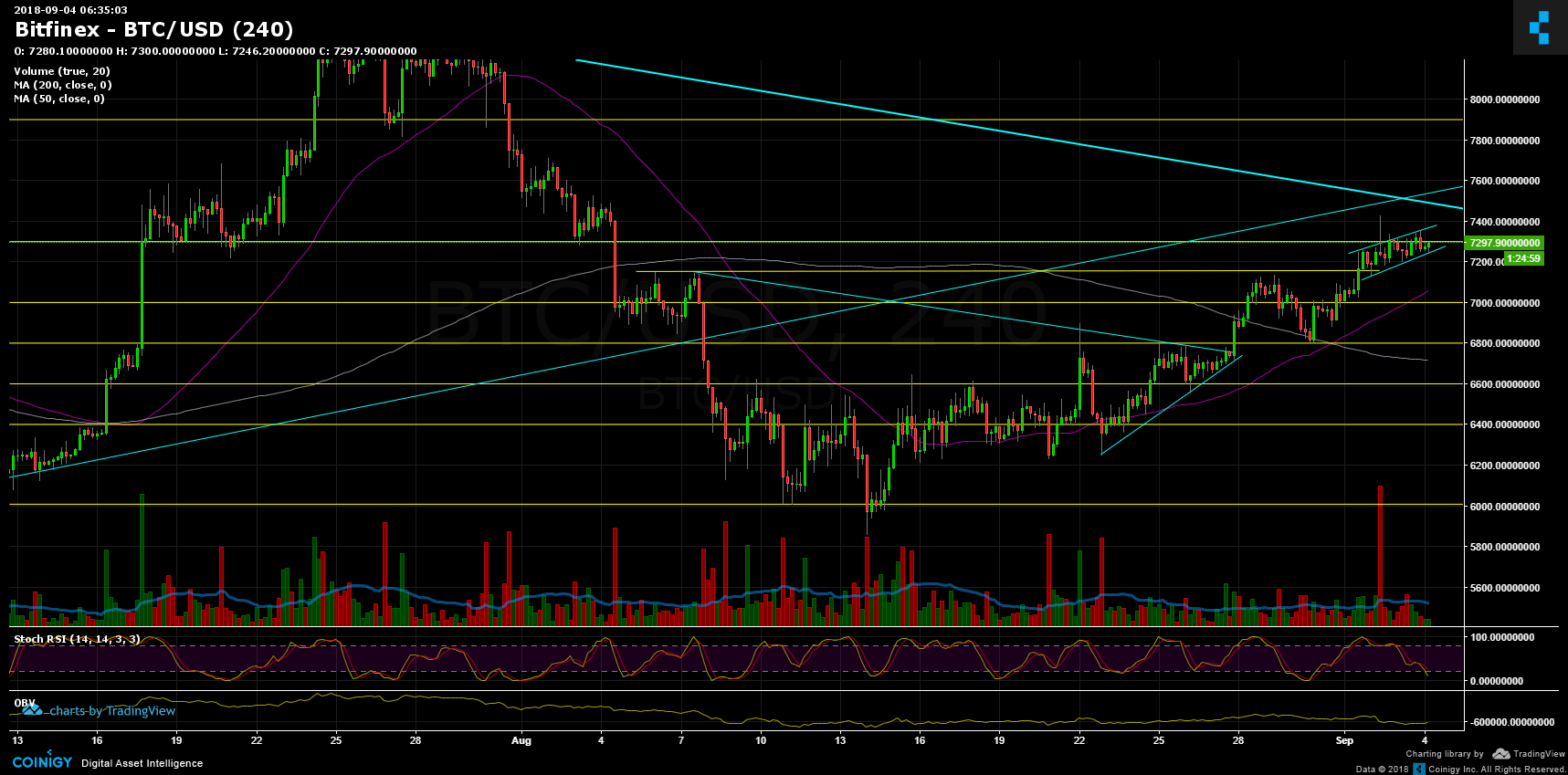Click the Stoch RSI 0.00 scale label
This screenshot has height=775, width=1568.
tap(1496, 681)
